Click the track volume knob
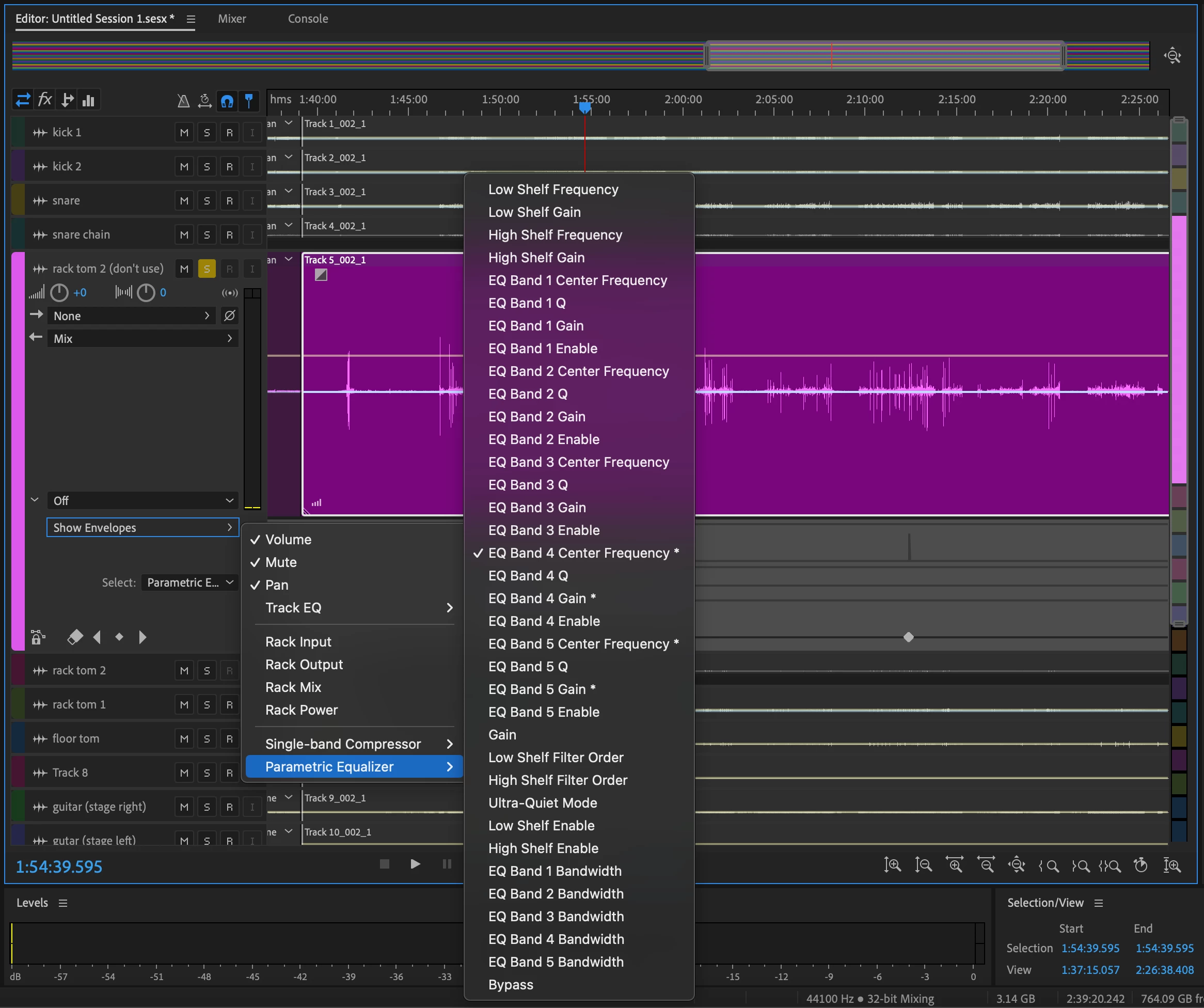Screen dimensions: 1204x1008 [59, 293]
